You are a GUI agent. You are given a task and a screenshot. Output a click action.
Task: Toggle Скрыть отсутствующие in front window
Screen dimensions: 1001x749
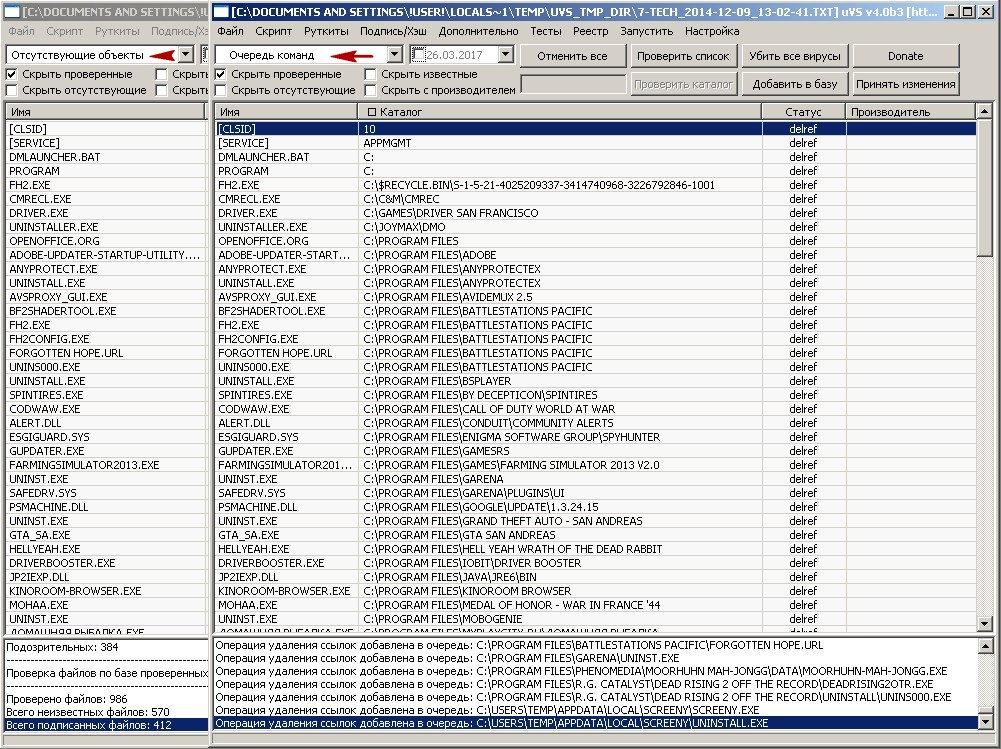tap(220, 90)
